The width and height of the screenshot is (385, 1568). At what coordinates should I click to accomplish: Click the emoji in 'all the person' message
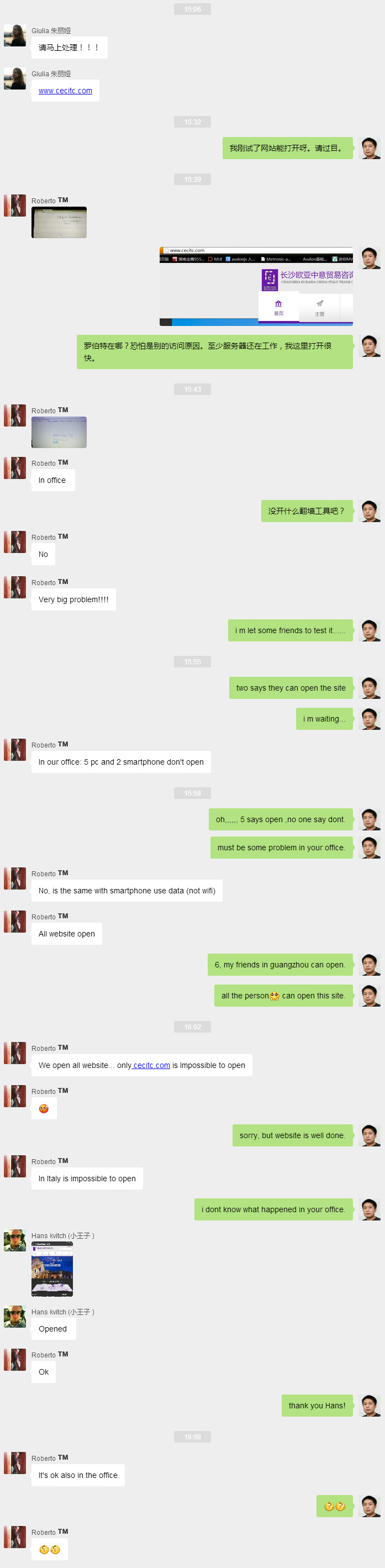tap(275, 996)
